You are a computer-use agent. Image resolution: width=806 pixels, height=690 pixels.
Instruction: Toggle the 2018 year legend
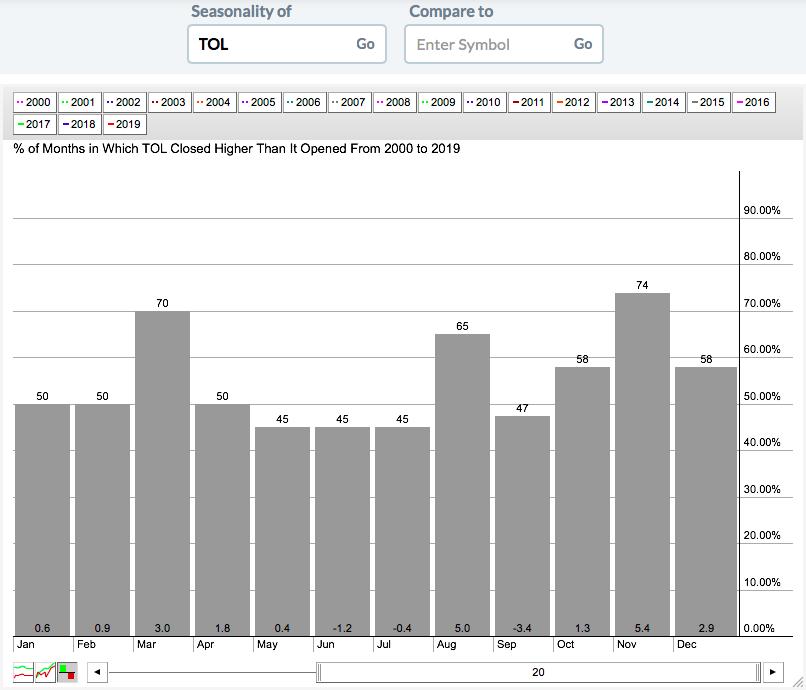point(79,124)
